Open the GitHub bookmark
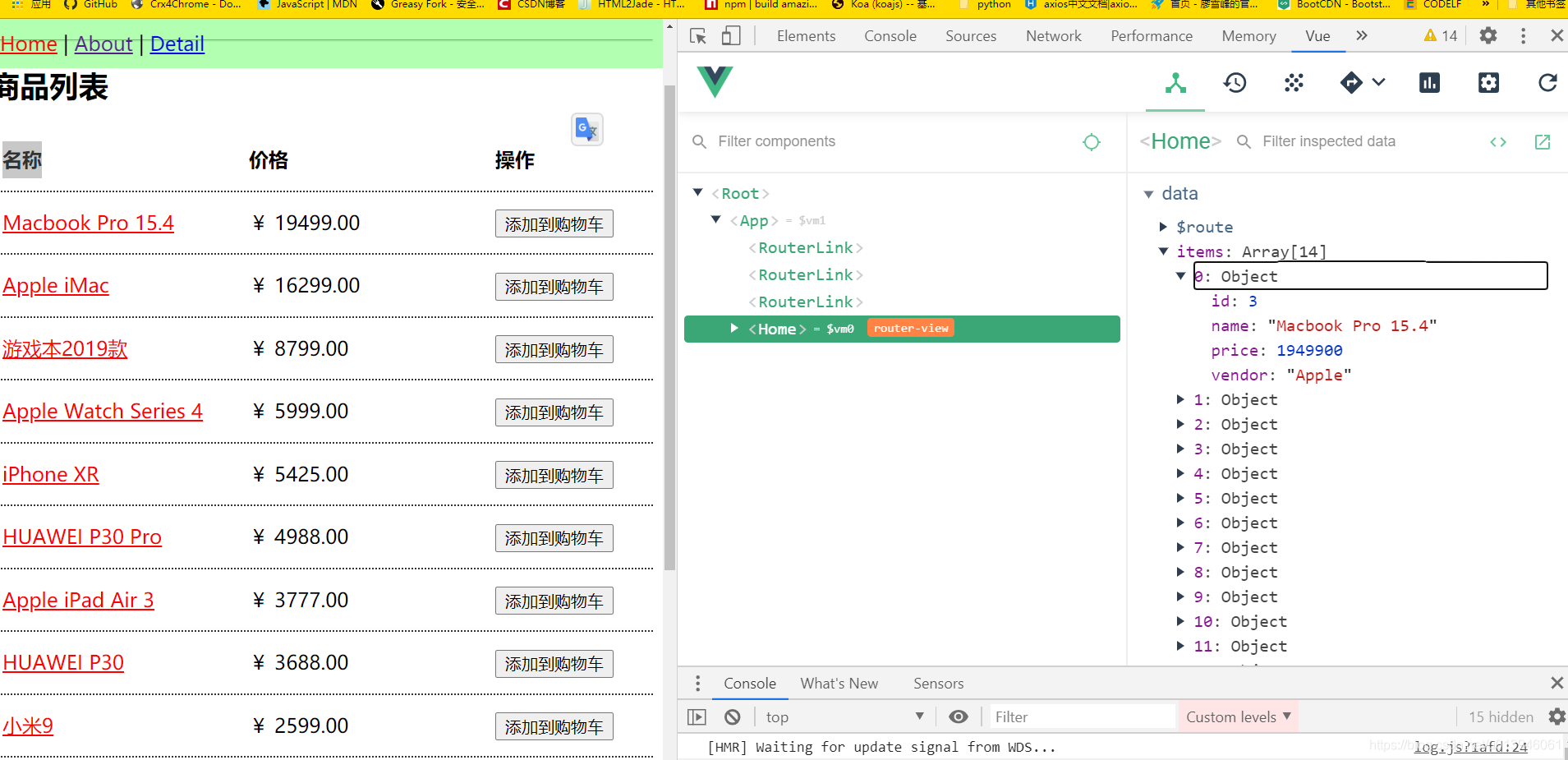This screenshot has width=1568, height=760. (91, 4)
